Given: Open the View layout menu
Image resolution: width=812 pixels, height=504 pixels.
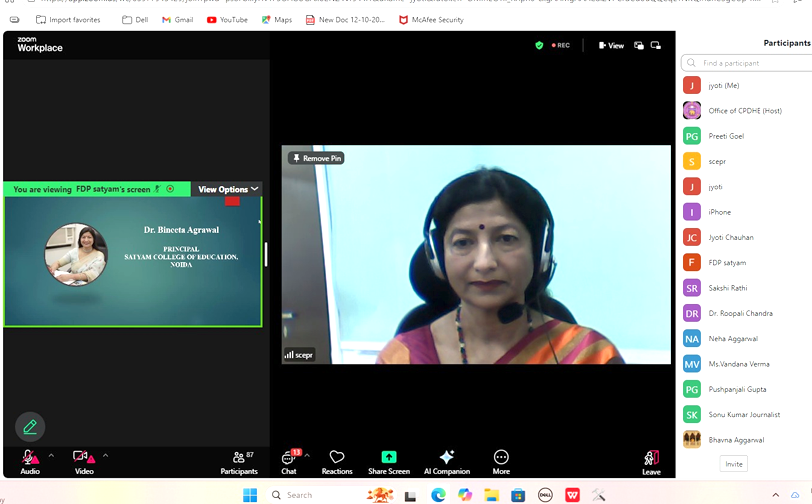Looking at the screenshot, I should point(611,46).
